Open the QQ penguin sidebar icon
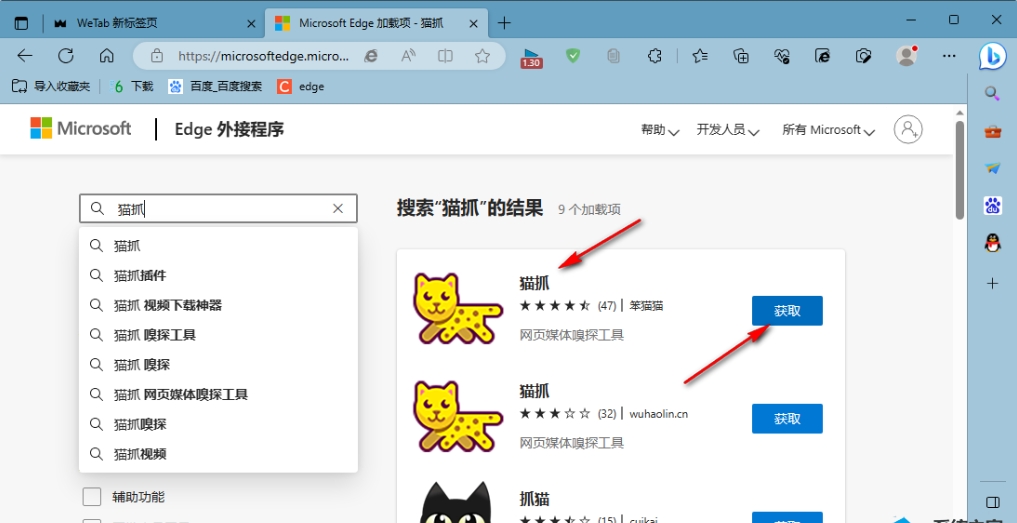 992,243
